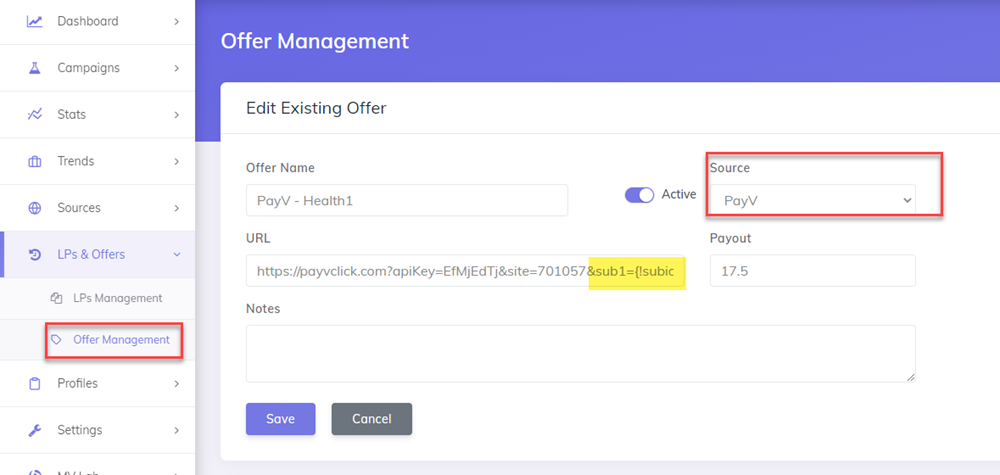Click the Save button

pos(281,419)
